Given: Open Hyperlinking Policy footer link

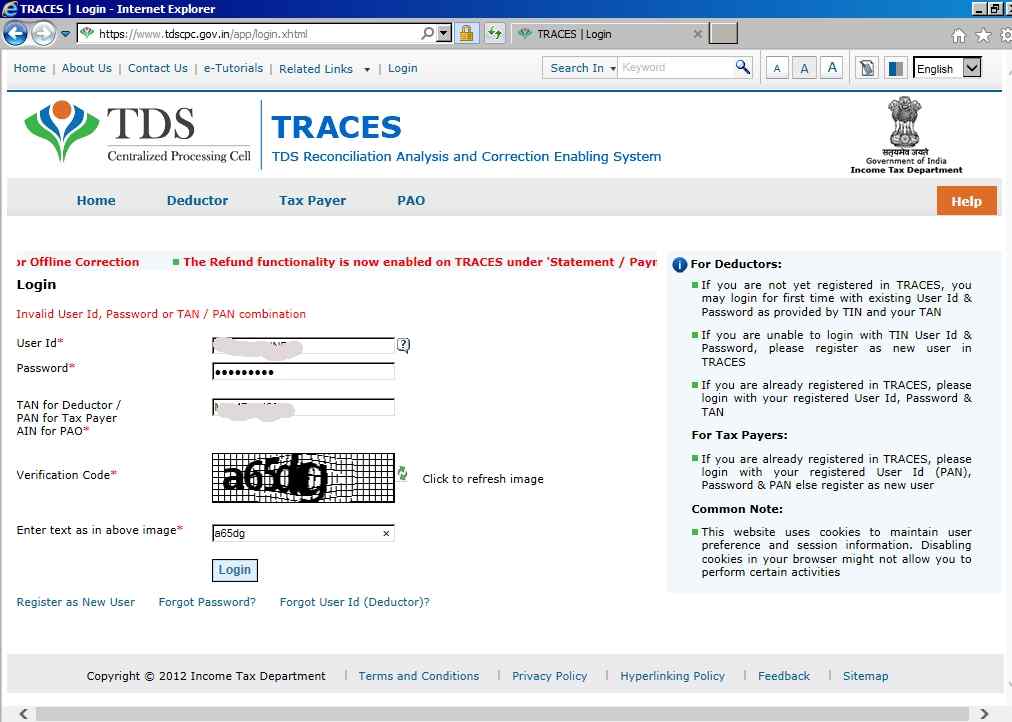Looking at the screenshot, I should pos(673,676).
